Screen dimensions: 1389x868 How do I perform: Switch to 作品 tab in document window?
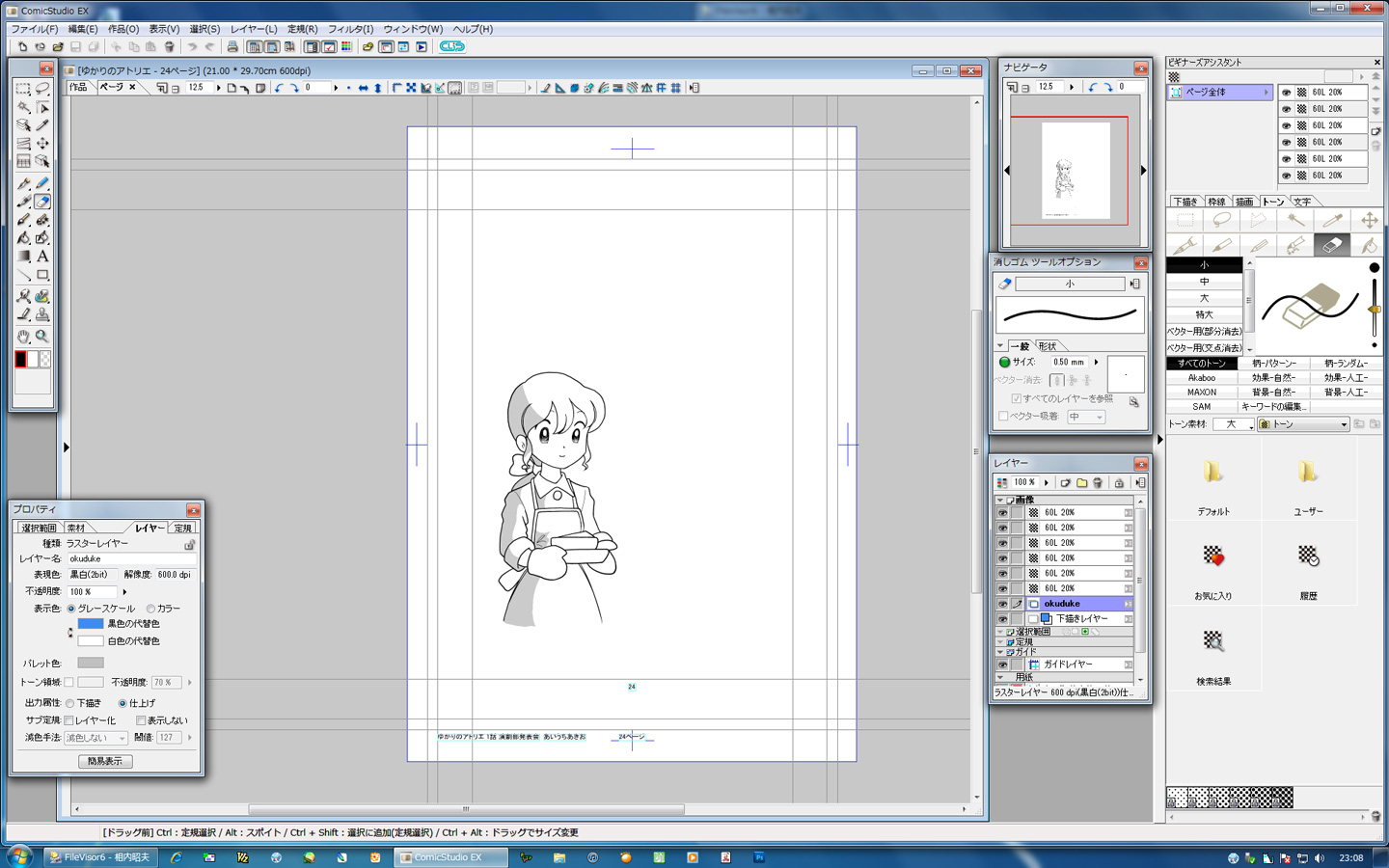(78, 88)
